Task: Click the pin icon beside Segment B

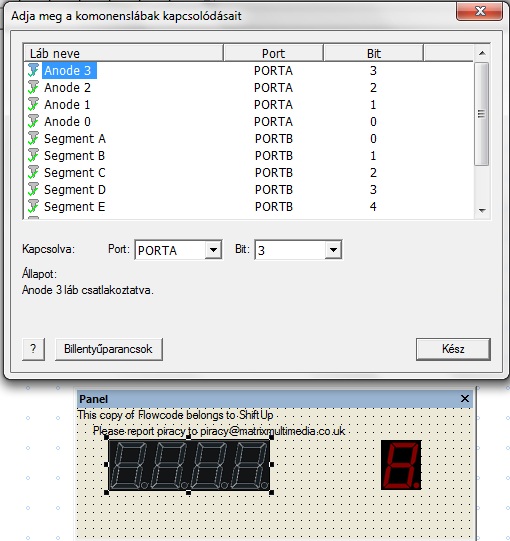Action: point(33,155)
